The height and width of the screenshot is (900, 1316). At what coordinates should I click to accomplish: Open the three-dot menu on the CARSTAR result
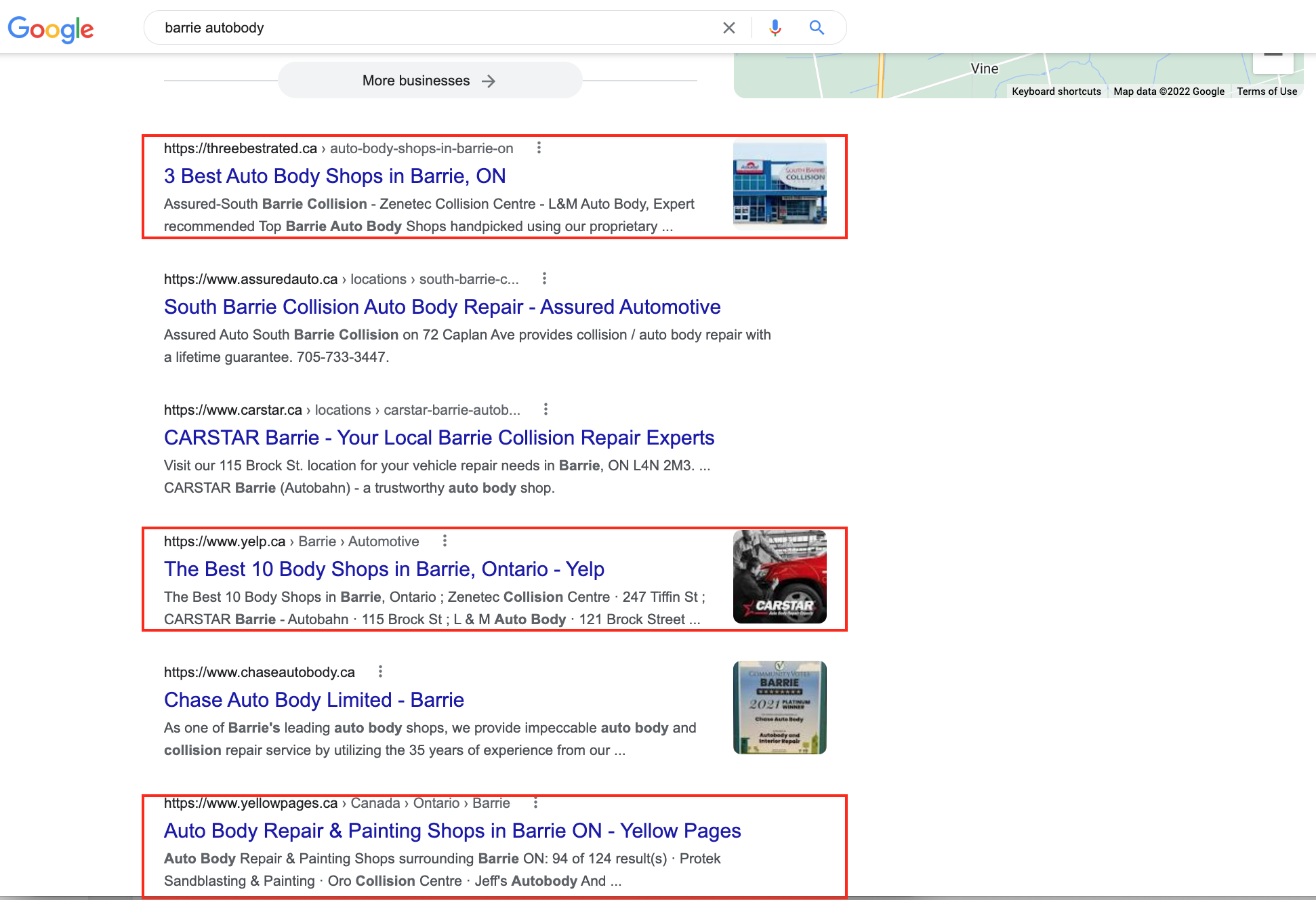(546, 409)
